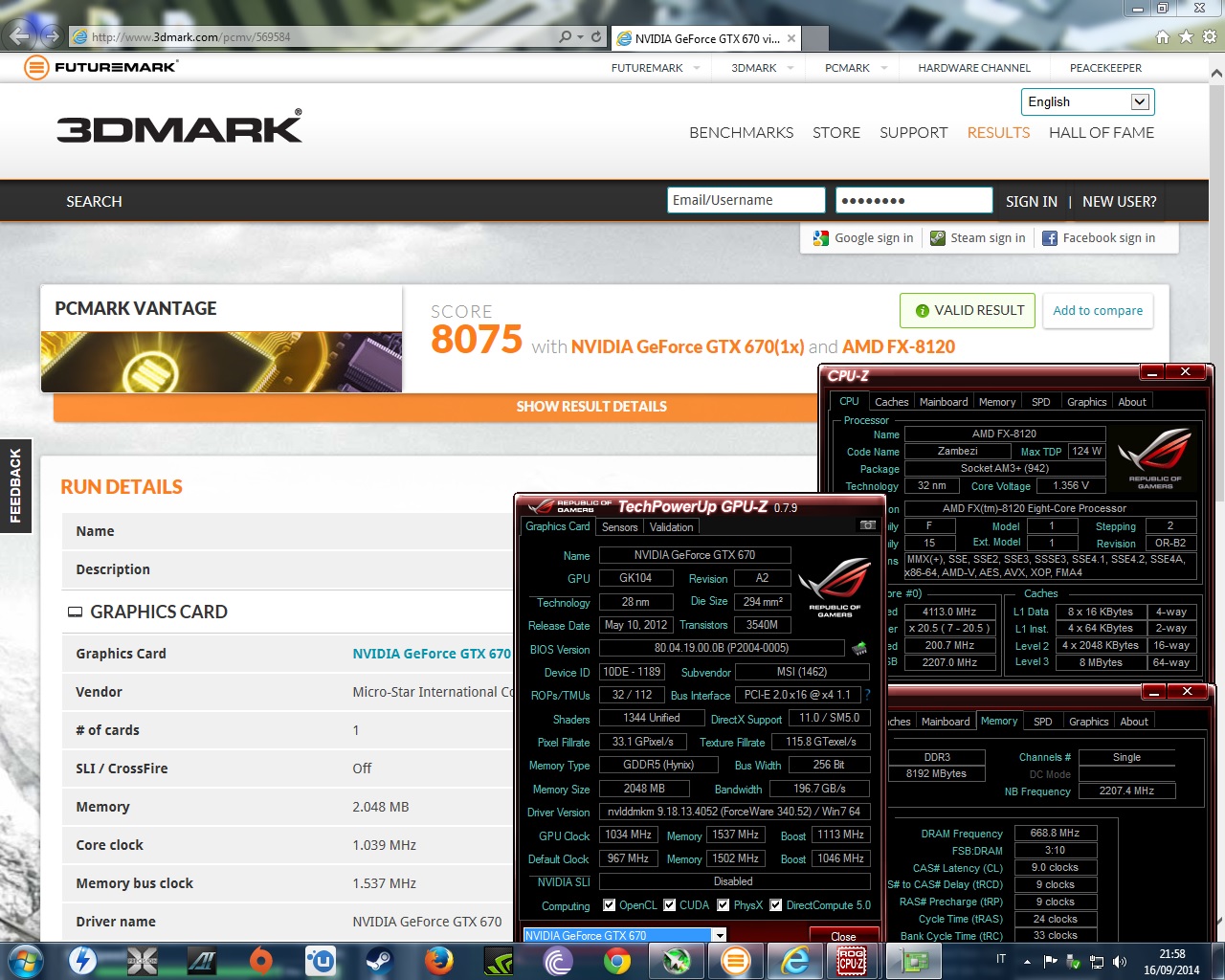The height and width of the screenshot is (980, 1225).
Task: Open Internet Explorer home icon
Action: (x=1163, y=36)
